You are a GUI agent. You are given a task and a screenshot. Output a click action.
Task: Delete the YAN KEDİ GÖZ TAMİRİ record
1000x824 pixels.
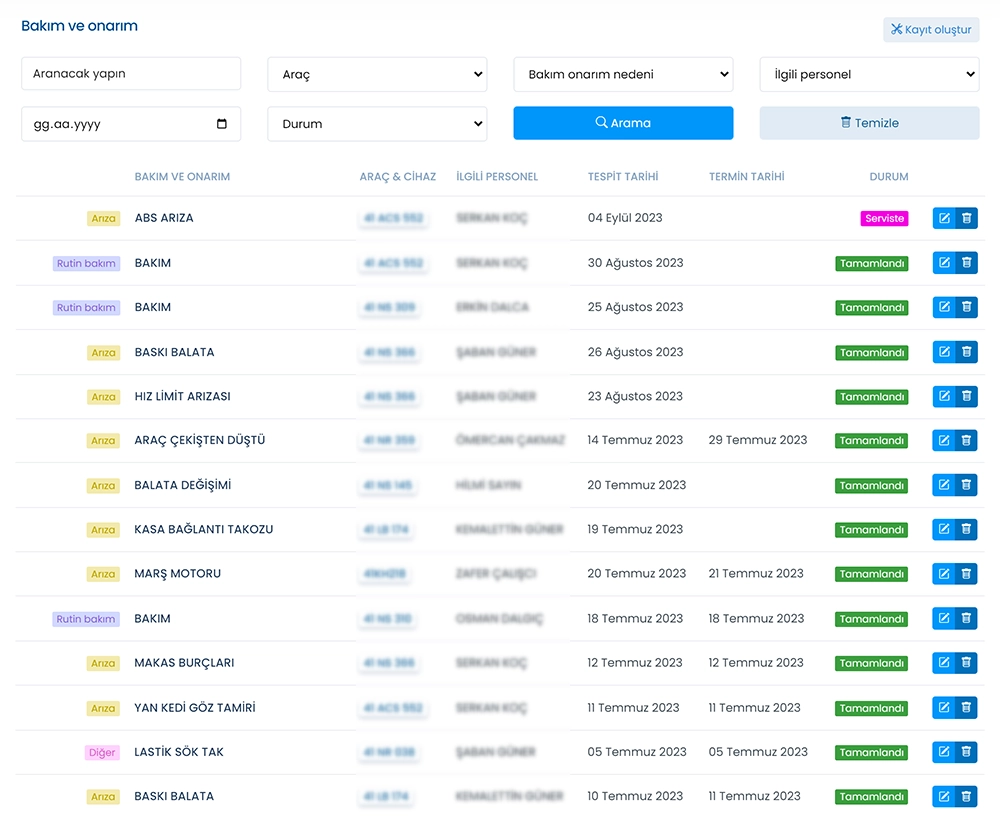[966, 707]
